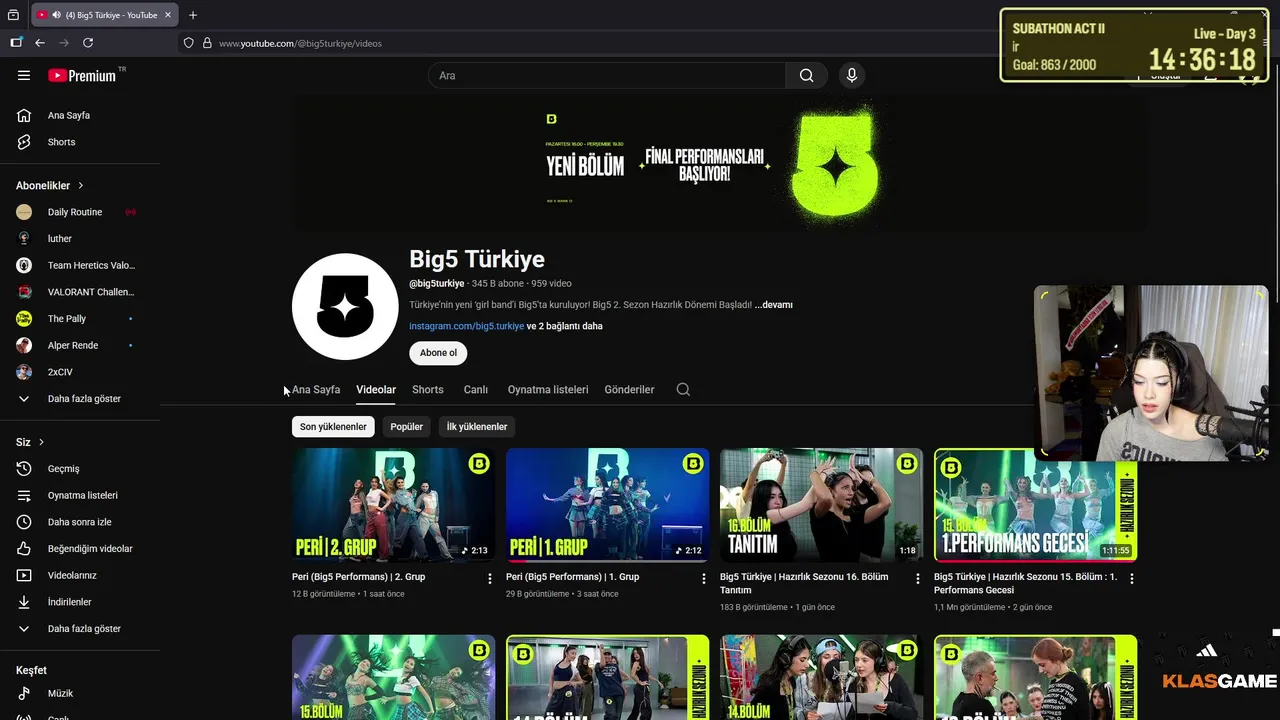The width and height of the screenshot is (1280, 720).
Task: Open Daha sonra izle watch later
Action: pos(80,522)
